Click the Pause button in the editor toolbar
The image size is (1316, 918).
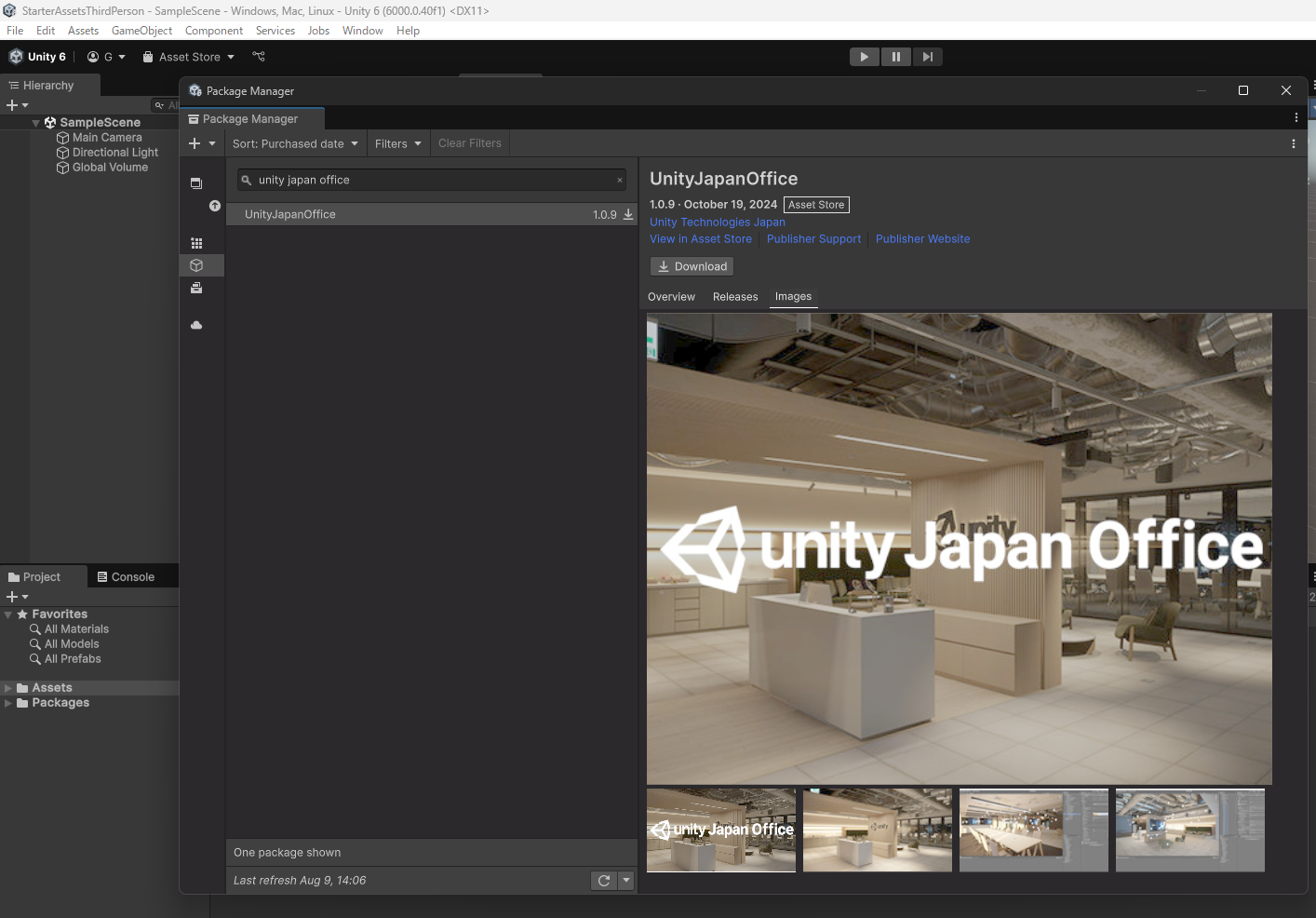tap(895, 57)
